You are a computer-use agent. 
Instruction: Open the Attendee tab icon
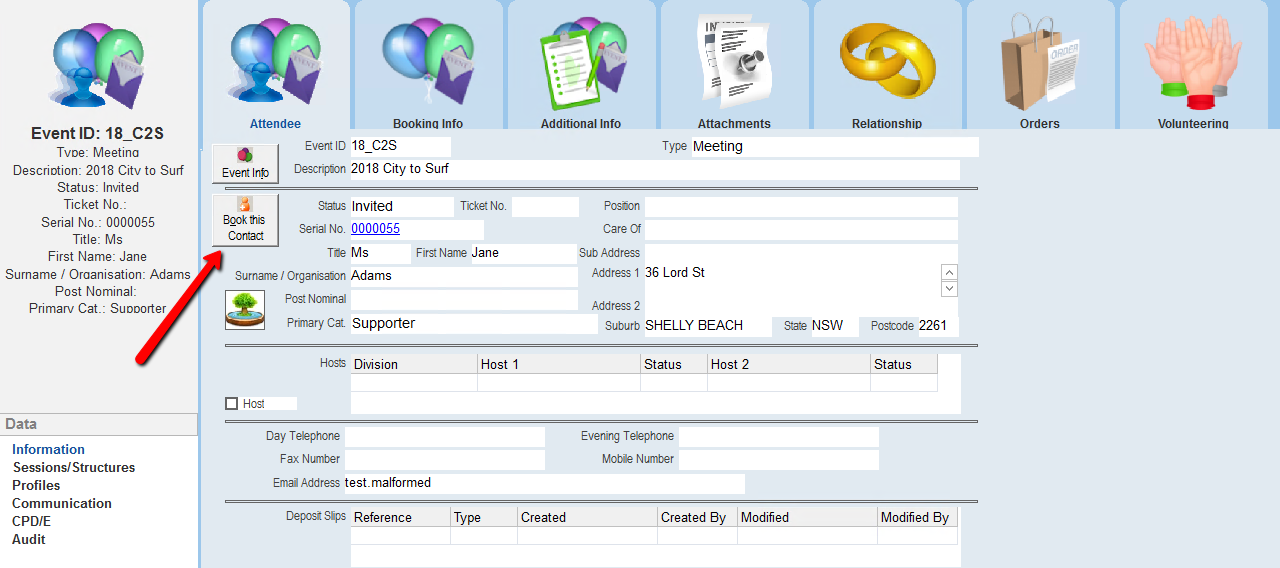pyautogui.click(x=275, y=62)
